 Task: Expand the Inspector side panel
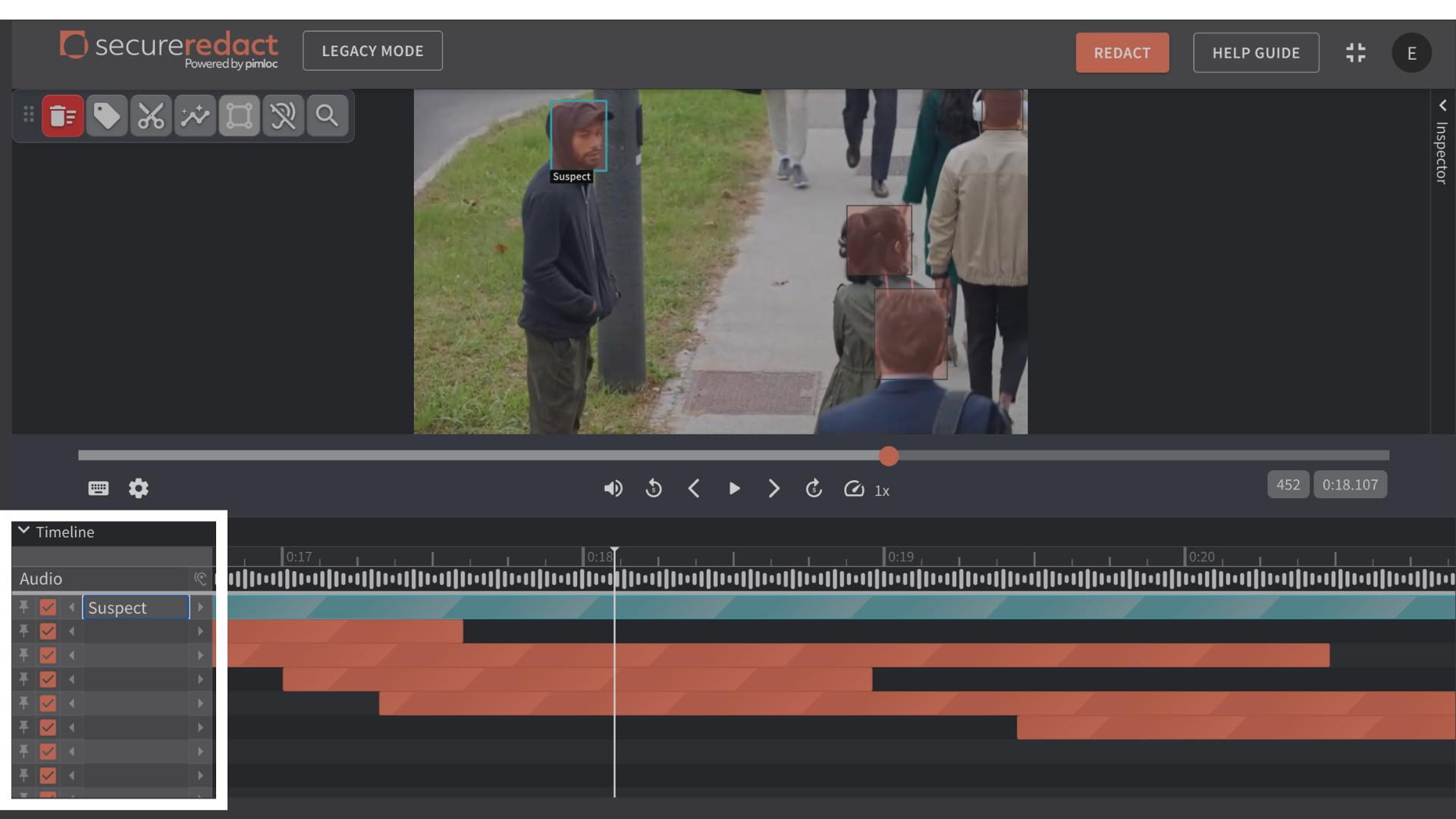pyautogui.click(x=1442, y=105)
